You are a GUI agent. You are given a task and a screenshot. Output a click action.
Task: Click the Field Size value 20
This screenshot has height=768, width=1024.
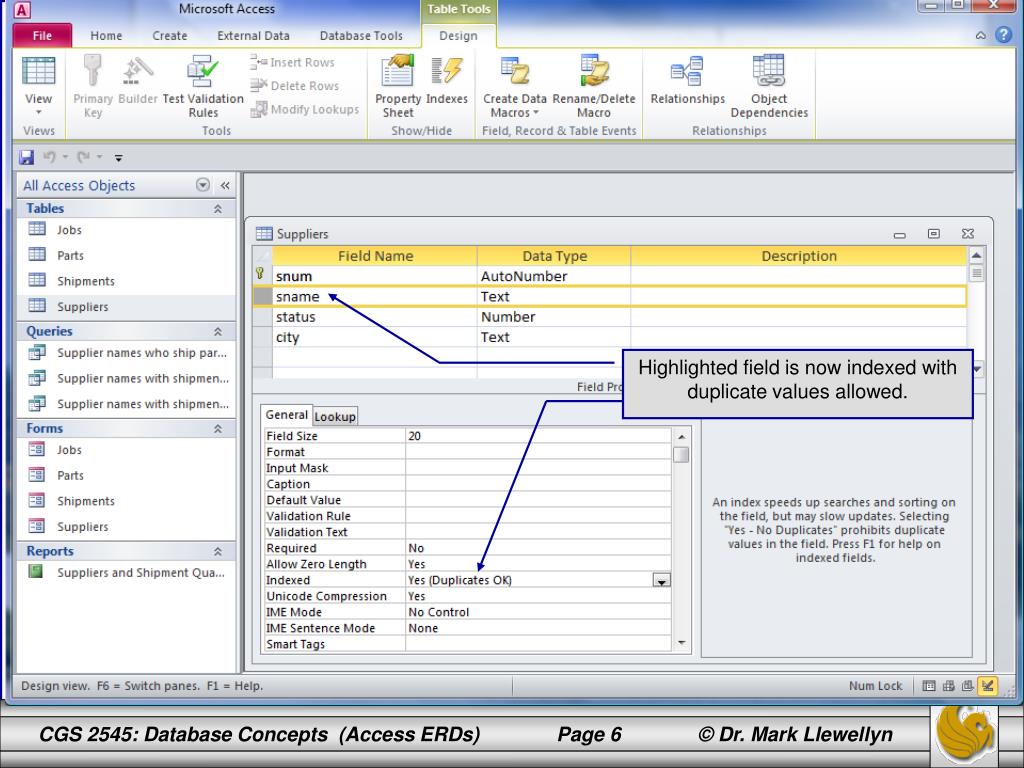pyautogui.click(x=538, y=436)
